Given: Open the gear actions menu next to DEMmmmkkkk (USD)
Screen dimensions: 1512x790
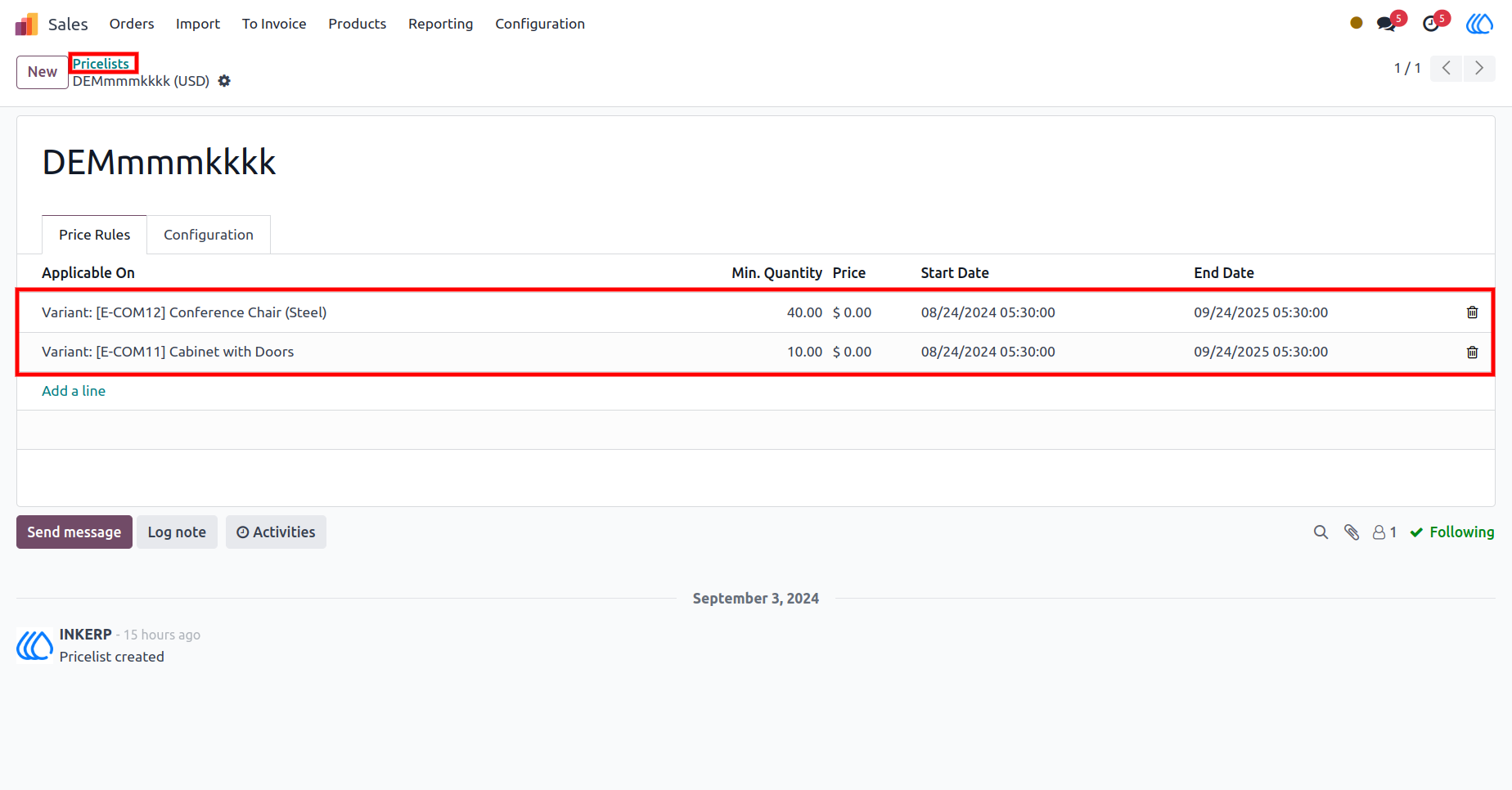Looking at the screenshot, I should pyautogui.click(x=224, y=81).
